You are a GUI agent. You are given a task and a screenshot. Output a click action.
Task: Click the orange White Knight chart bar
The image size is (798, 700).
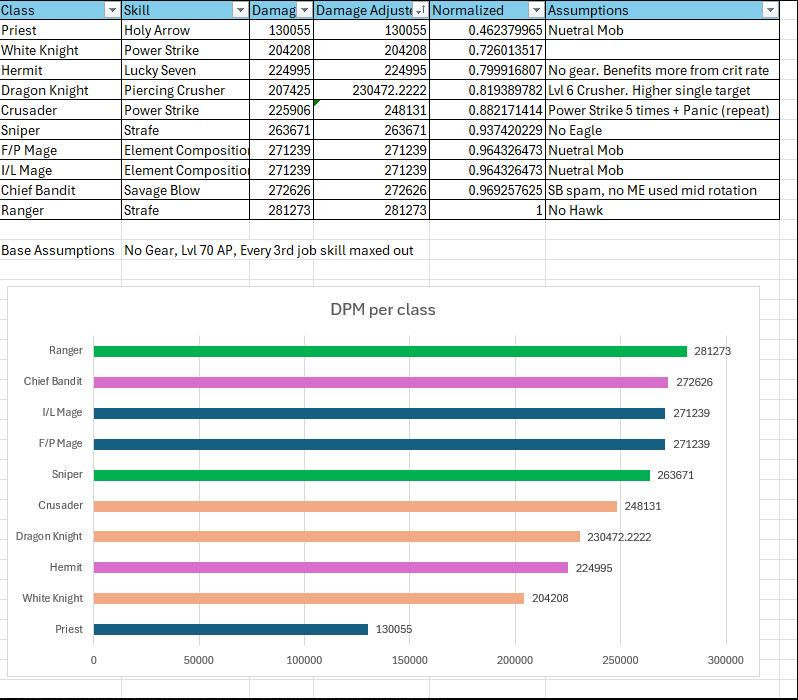pos(309,598)
